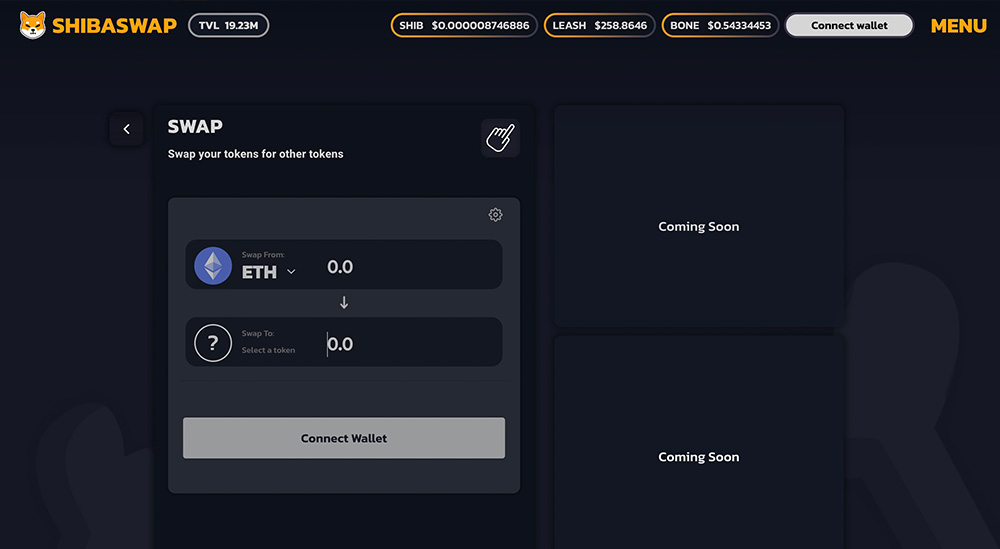Expand the ETH token dropdown chevron
The width and height of the screenshot is (1000, 549).
pos(292,272)
